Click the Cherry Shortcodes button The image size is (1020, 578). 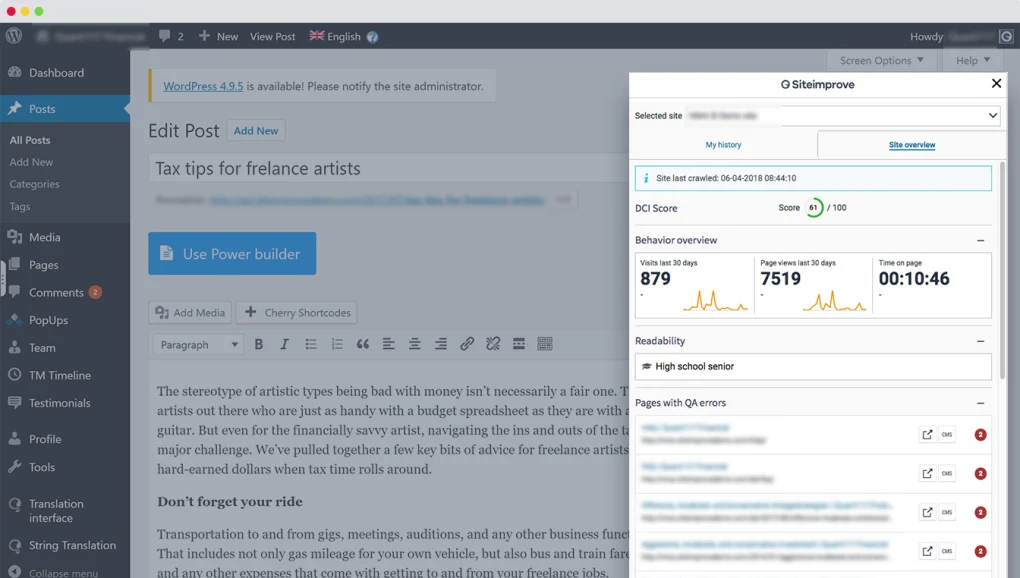tap(297, 313)
